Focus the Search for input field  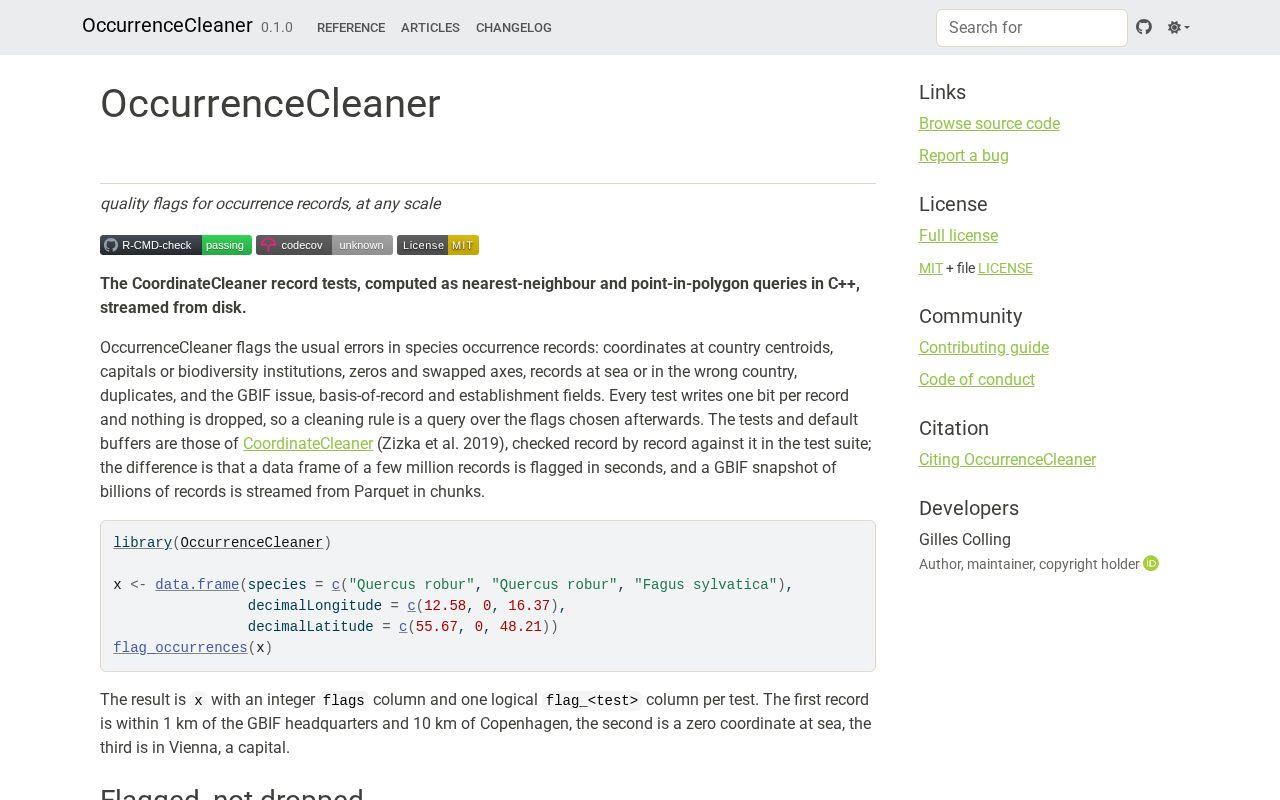(1032, 28)
